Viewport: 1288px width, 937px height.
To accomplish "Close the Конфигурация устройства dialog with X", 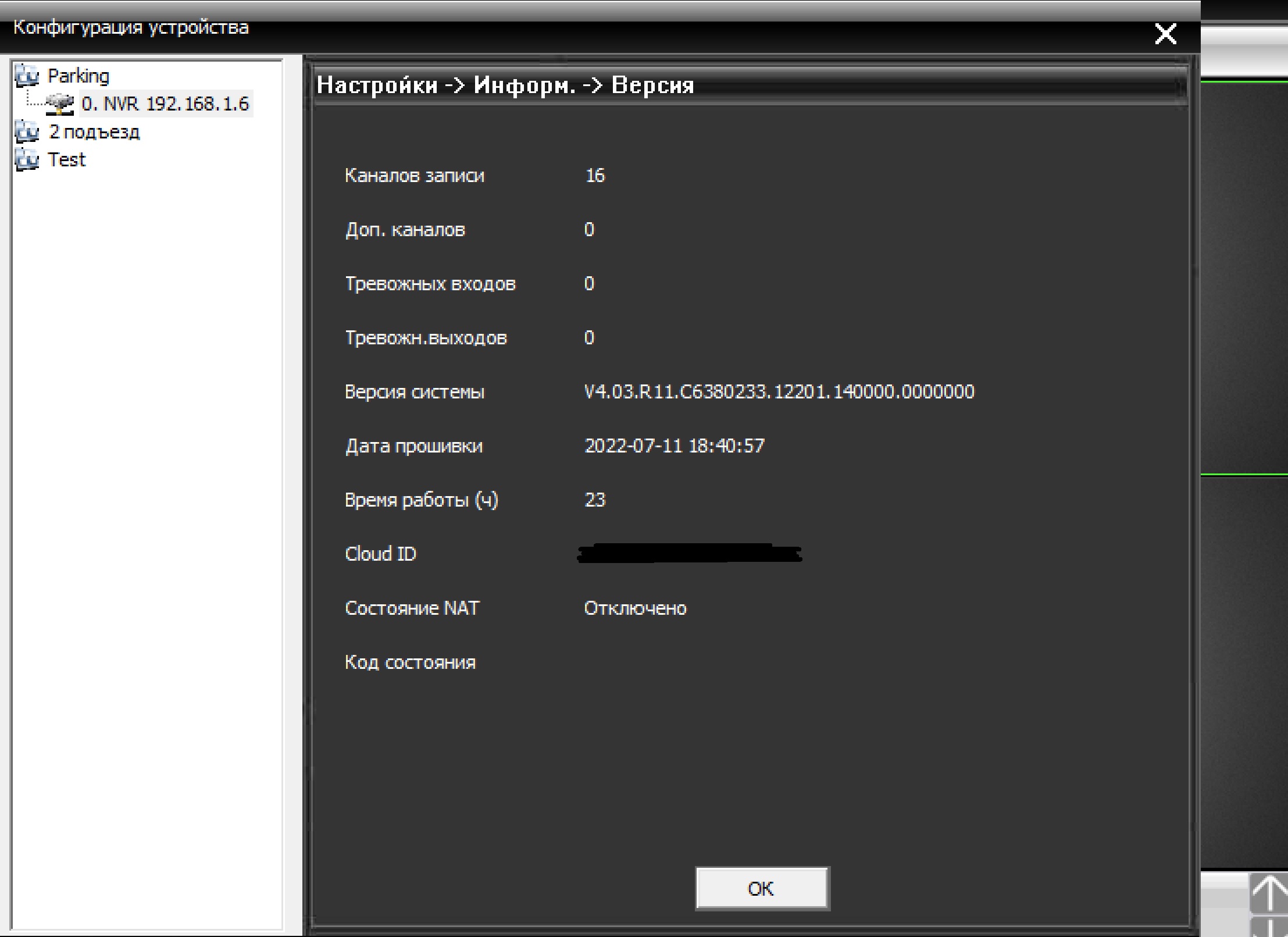I will pos(1165,34).
